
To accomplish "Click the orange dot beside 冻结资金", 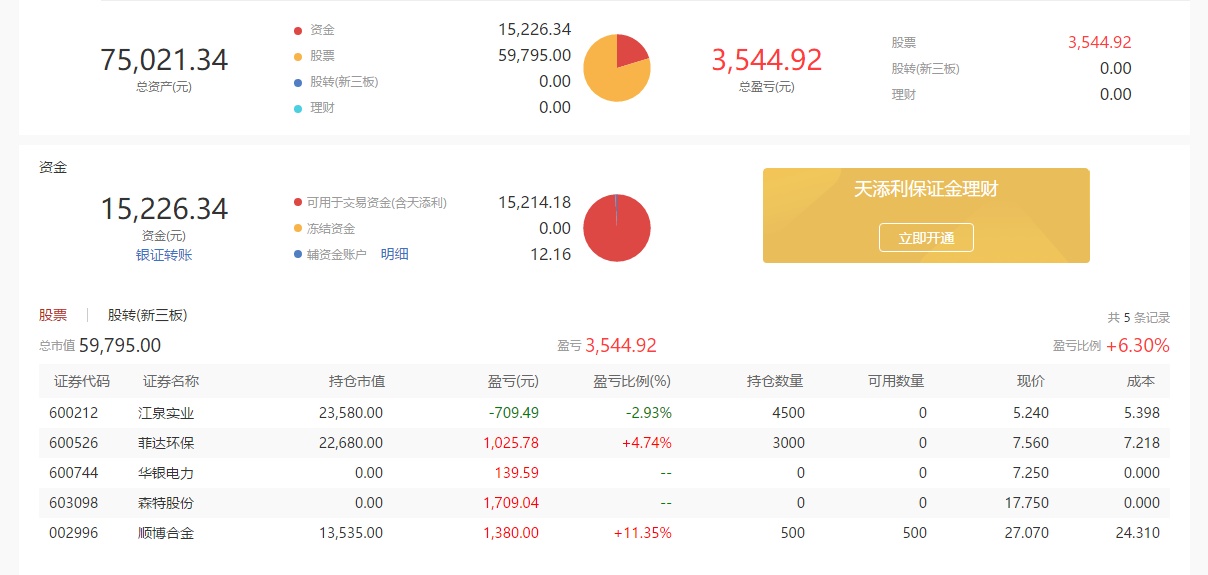I will click(298, 229).
